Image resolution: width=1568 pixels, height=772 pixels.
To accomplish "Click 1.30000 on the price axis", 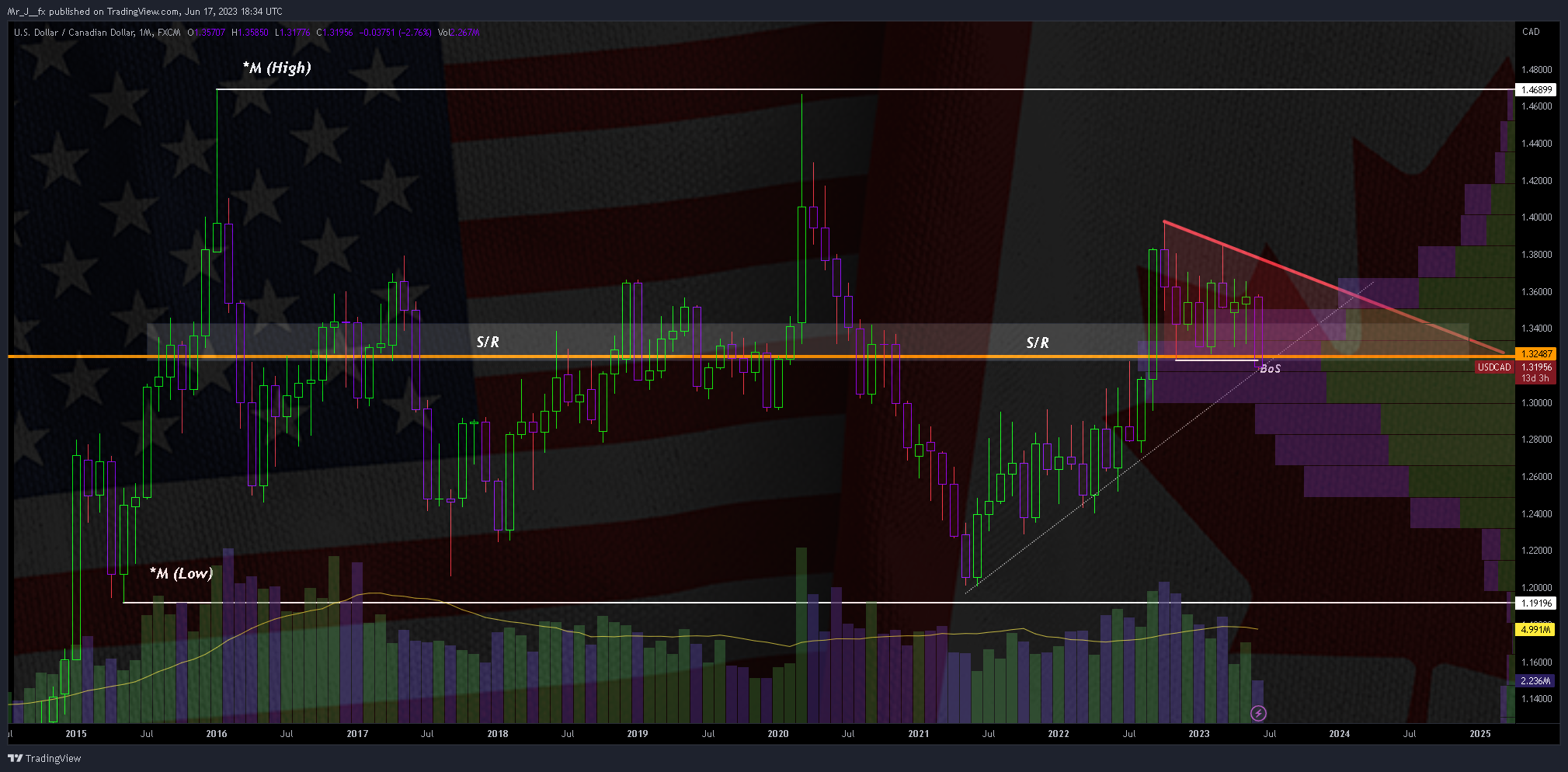I will click(1537, 402).
